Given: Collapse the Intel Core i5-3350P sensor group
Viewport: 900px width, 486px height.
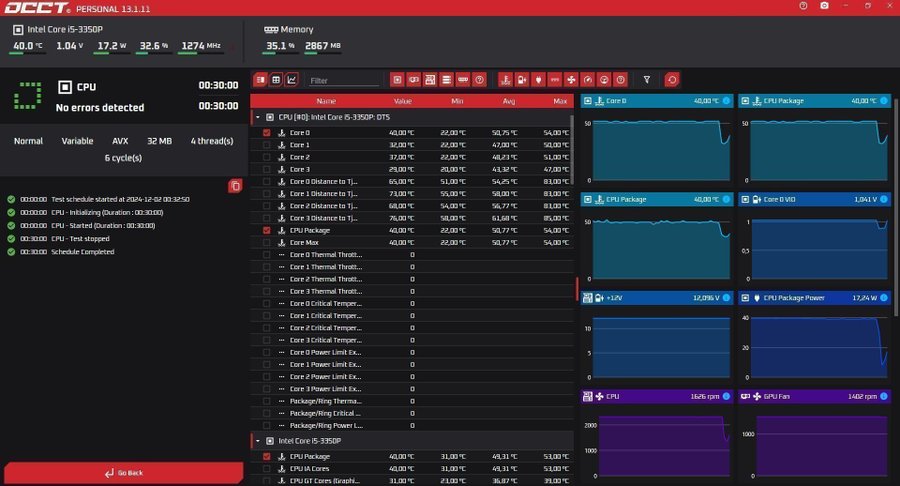Looking at the screenshot, I should [x=258, y=440].
